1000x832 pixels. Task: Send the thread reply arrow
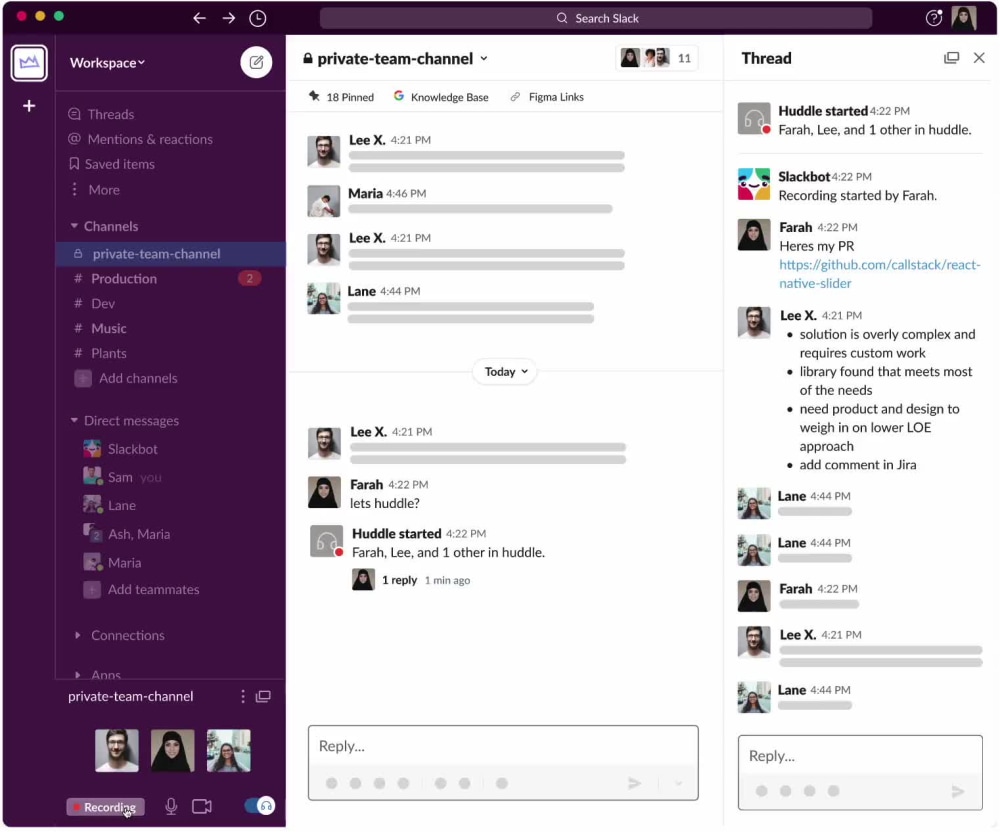958,791
